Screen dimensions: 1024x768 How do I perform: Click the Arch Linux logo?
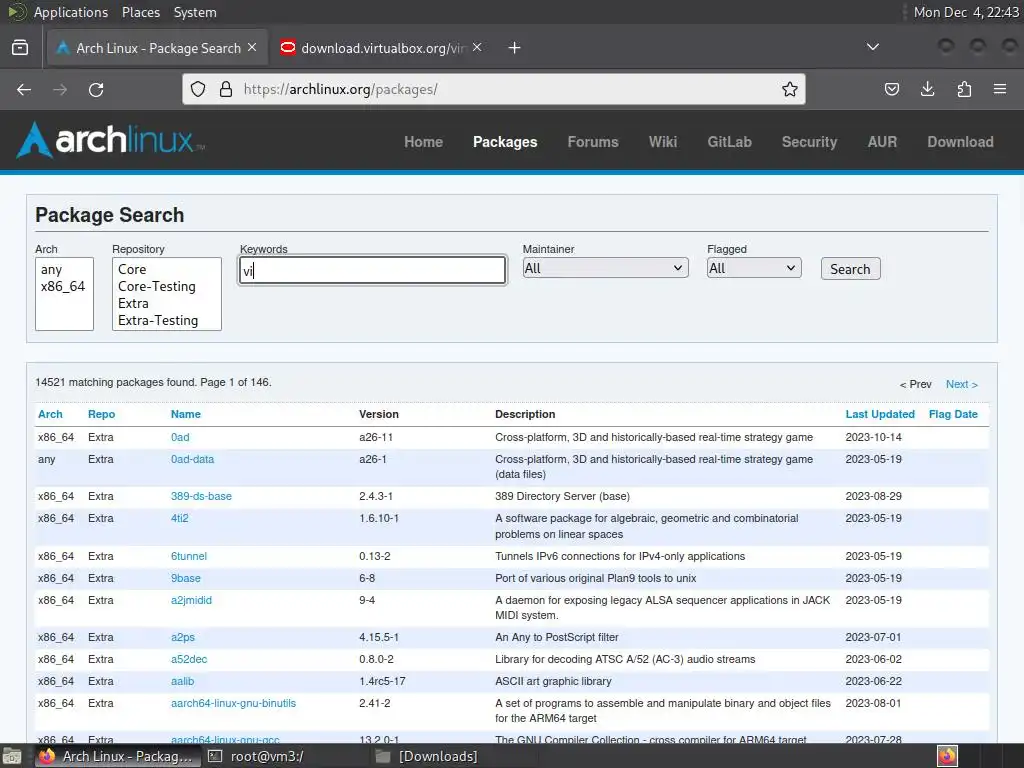point(111,140)
